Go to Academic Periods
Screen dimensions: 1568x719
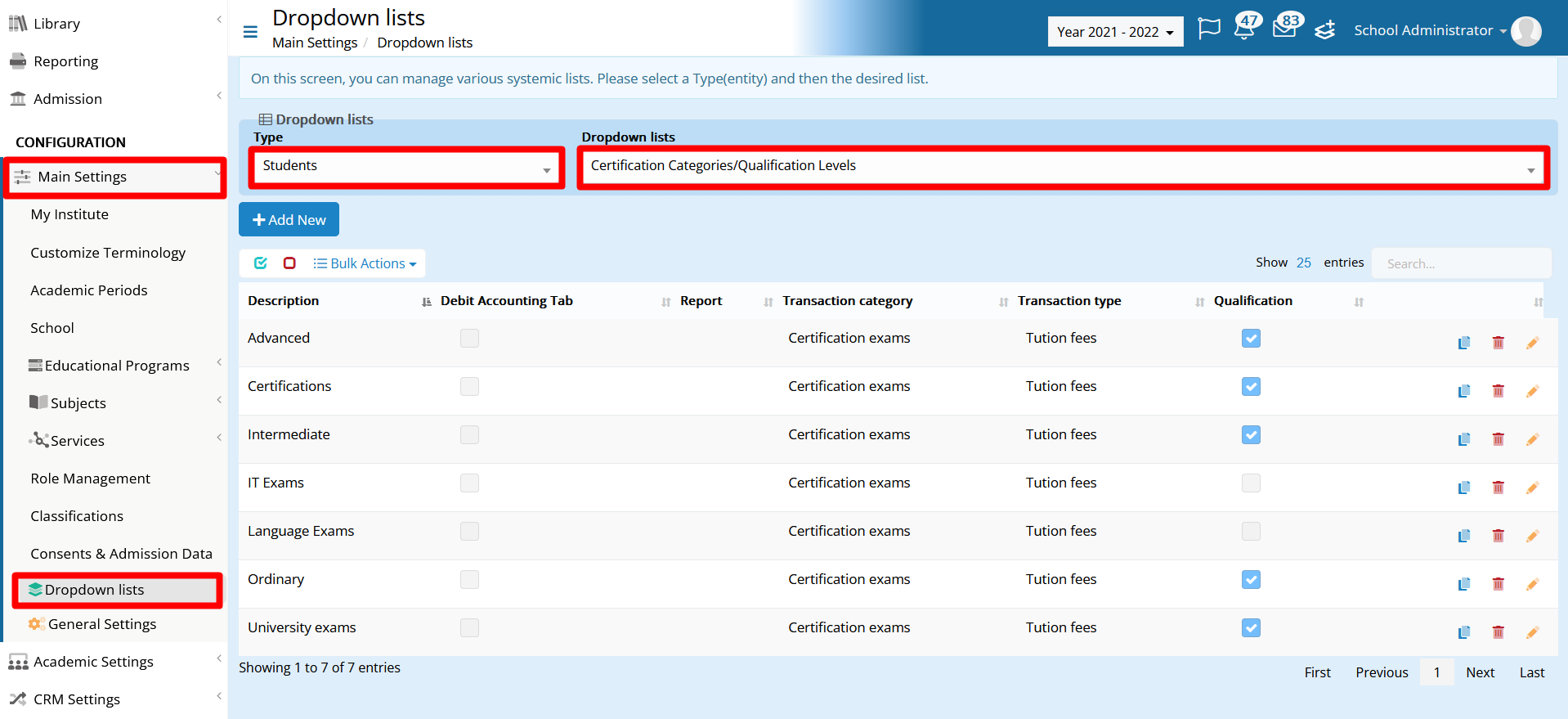89,290
